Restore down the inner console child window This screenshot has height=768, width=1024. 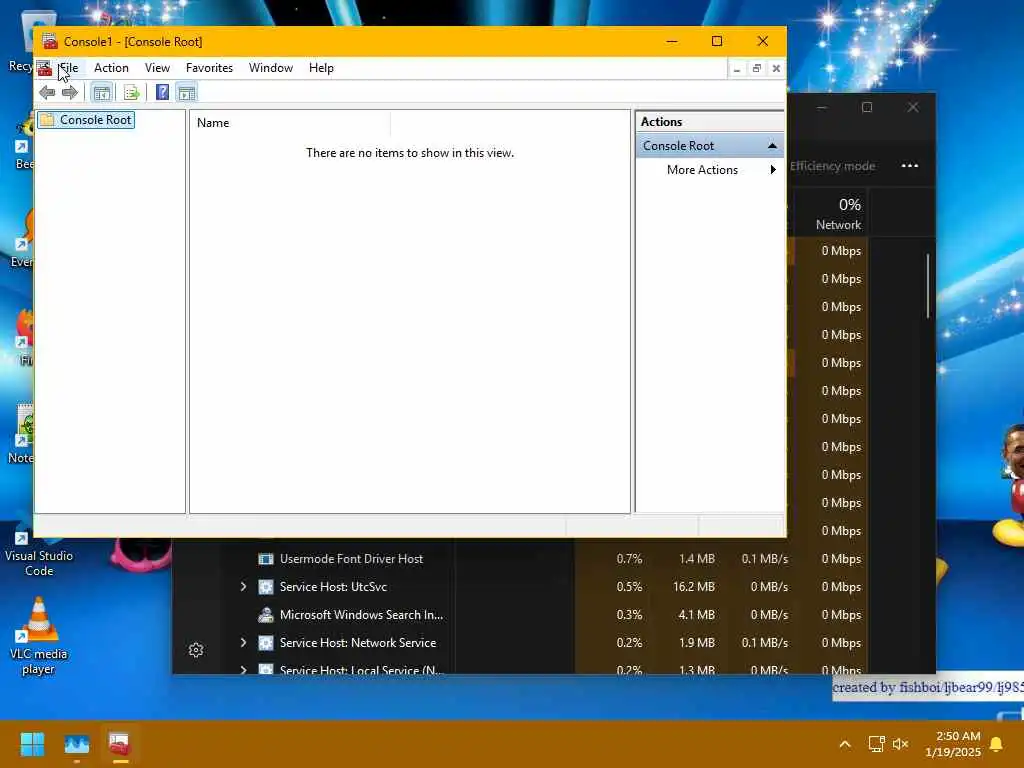click(x=756, y=69)
